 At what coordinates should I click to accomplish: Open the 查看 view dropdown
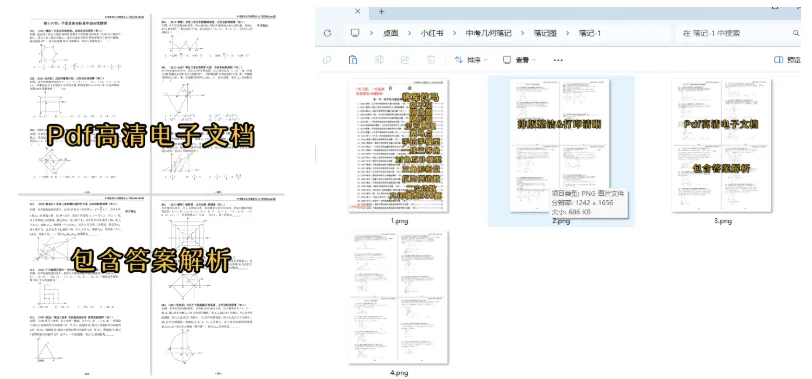click(x=519, y=60)
